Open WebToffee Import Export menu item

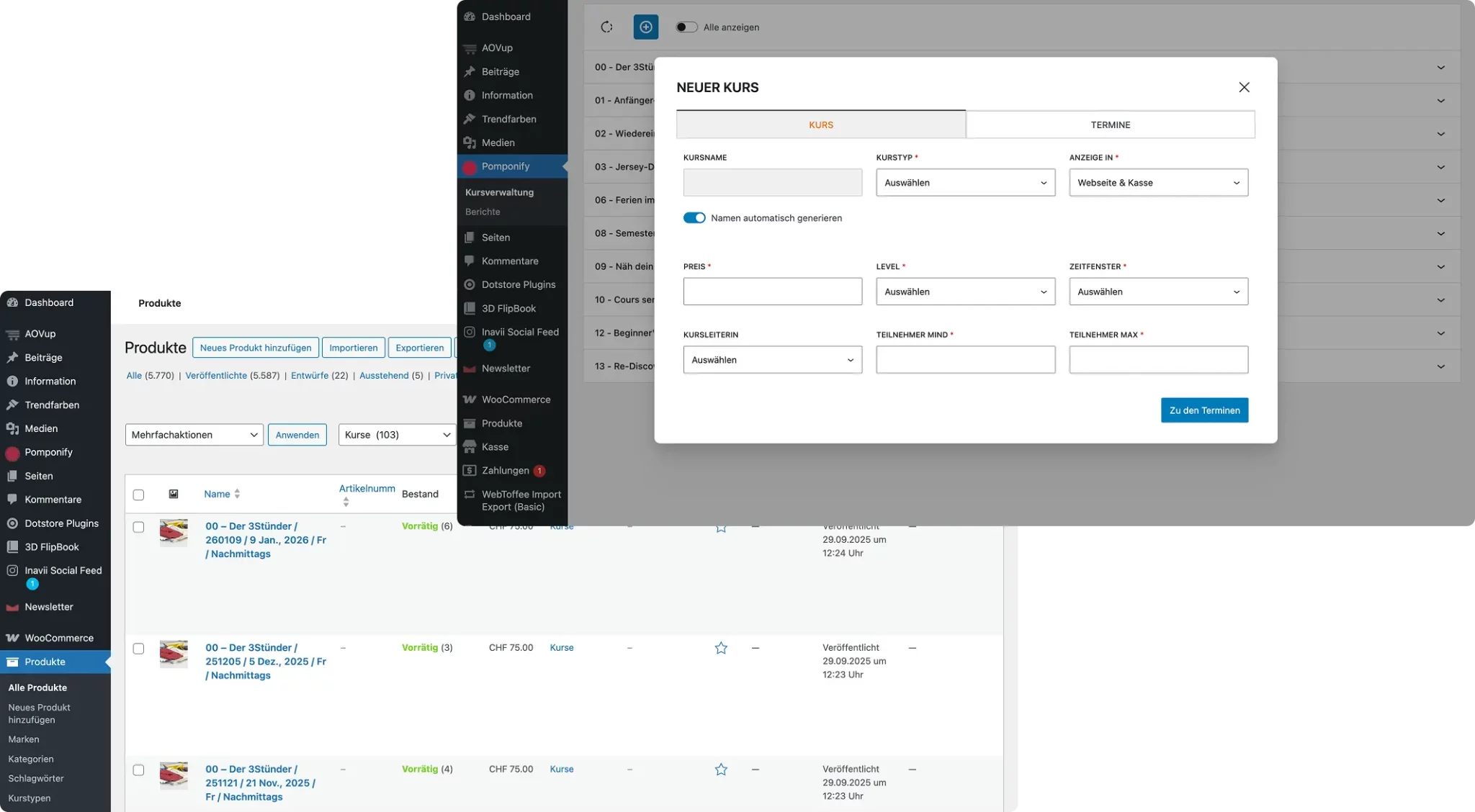click(521, 500)
